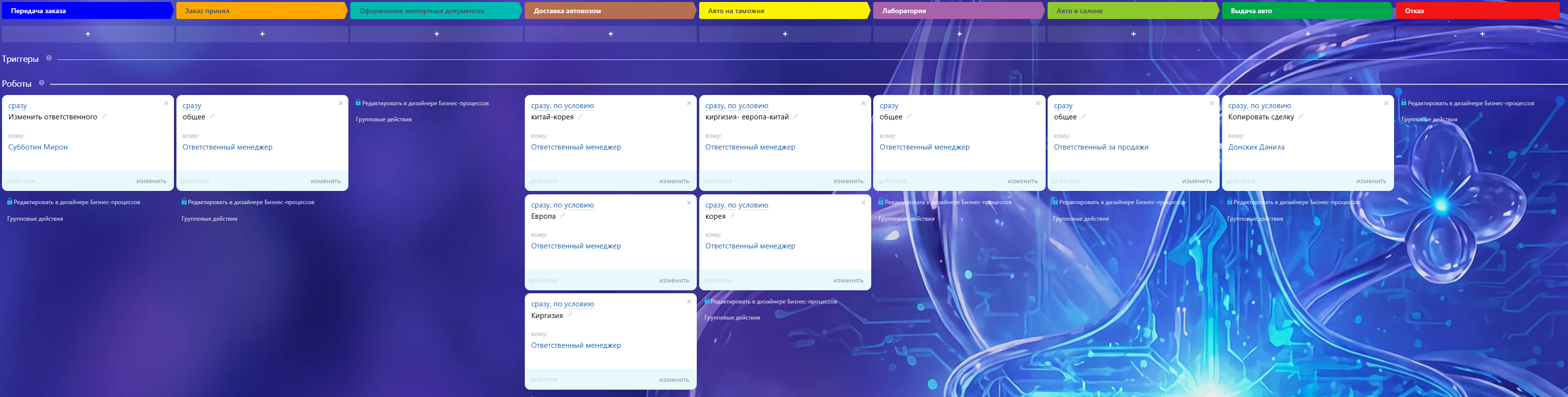Select the Передача заказа stage header
Screen dimensions: 1568x397
88,11
